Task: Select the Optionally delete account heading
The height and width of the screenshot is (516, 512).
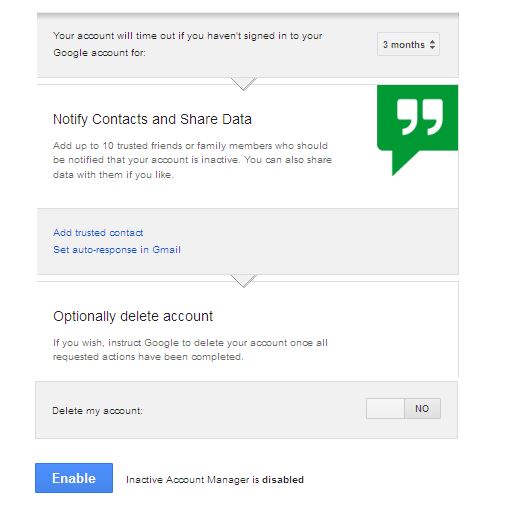Action: click(133, 316)
